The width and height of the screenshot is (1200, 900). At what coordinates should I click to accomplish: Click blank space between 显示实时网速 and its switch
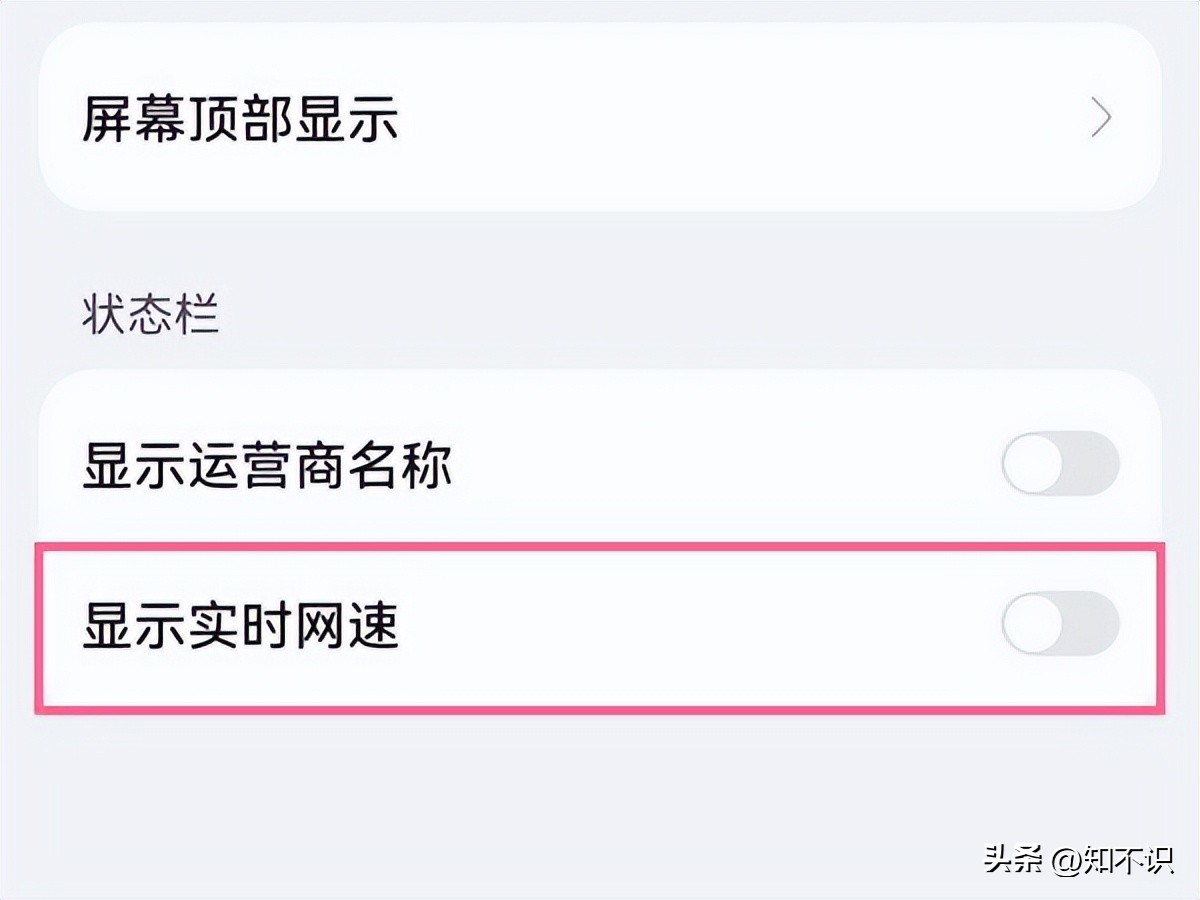point(700,625)
